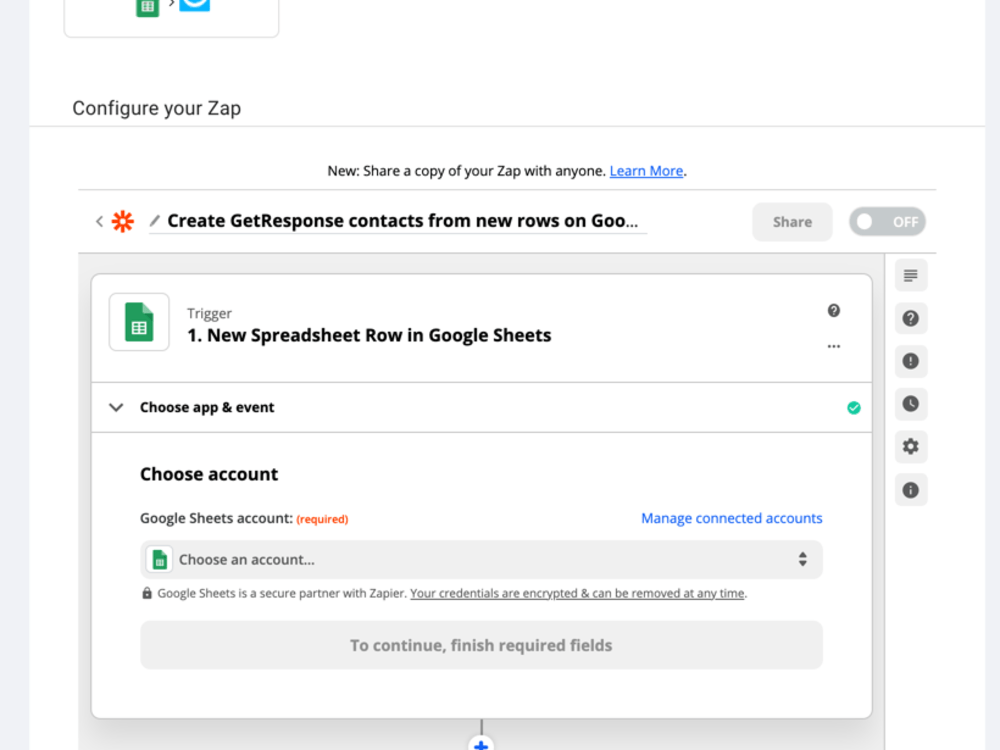The height and width of the screenshot is (750, 1000).
Task: Open Zap settings gear icon
Action: [x=910, y=447]
